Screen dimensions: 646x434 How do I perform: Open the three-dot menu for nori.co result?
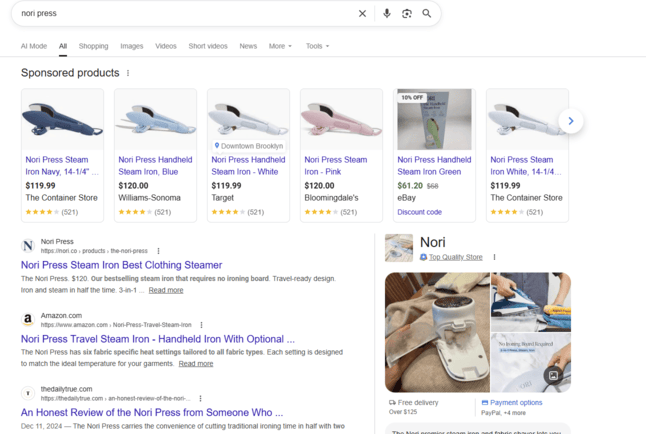[158, 251]
